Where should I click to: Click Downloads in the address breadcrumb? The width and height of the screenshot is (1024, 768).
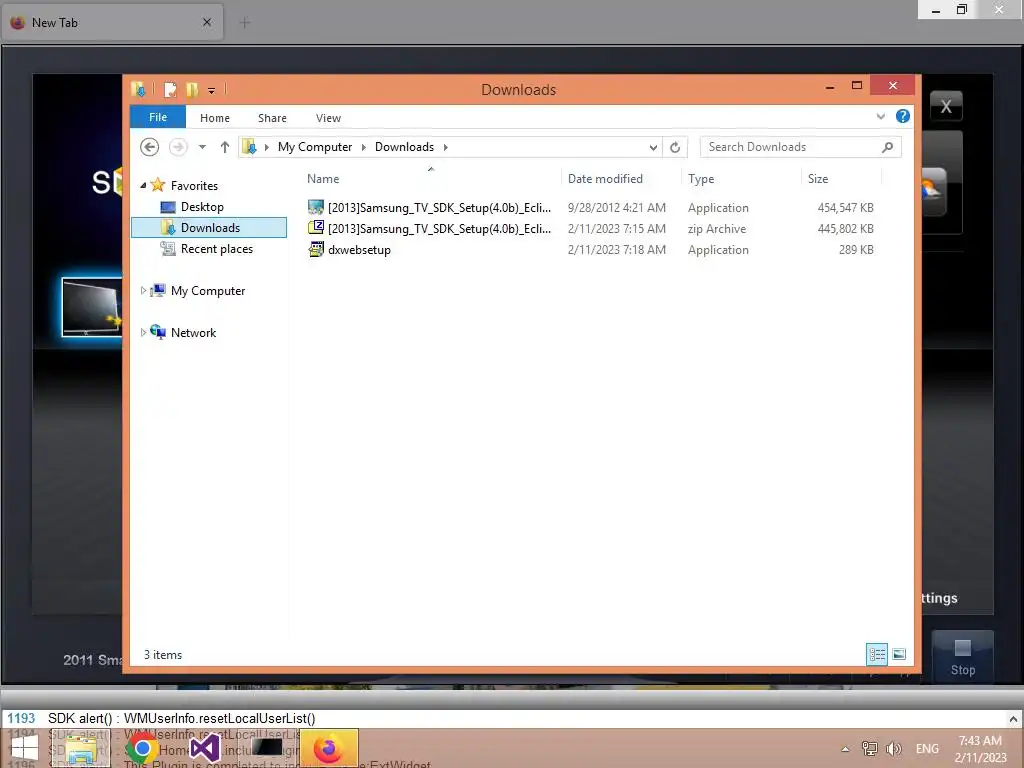[x=404, y=147]
